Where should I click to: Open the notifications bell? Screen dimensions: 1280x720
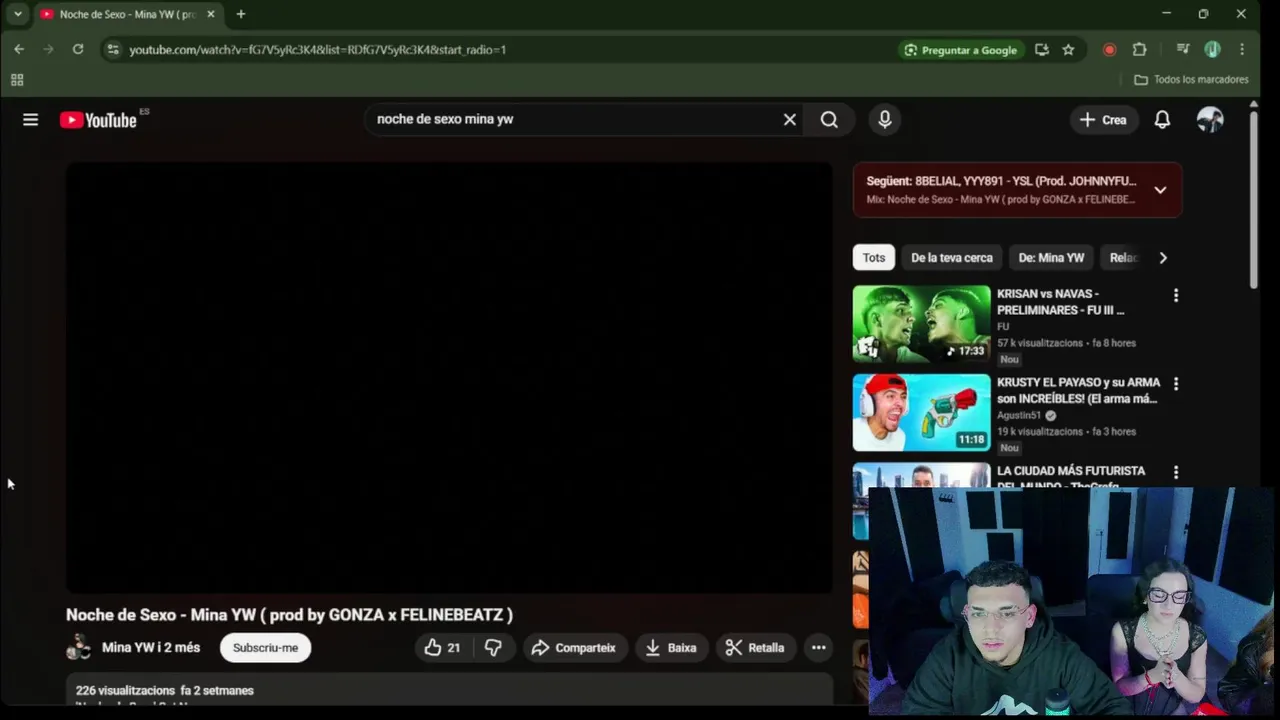(x=1162, y=120)
